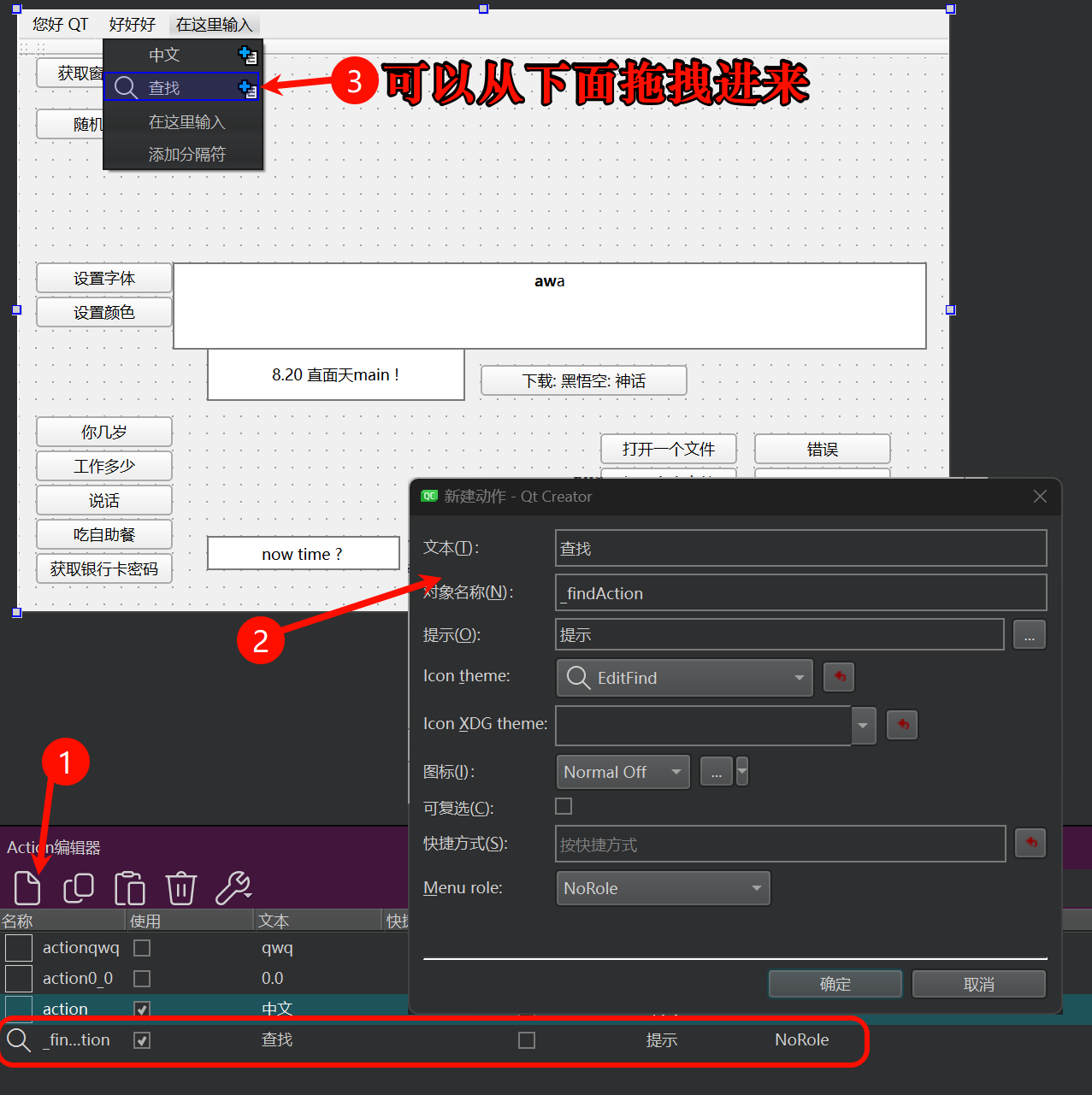Toggle the used checkbox for actionqwq
1092x1095 pixels.
click(x=142, y=948)
